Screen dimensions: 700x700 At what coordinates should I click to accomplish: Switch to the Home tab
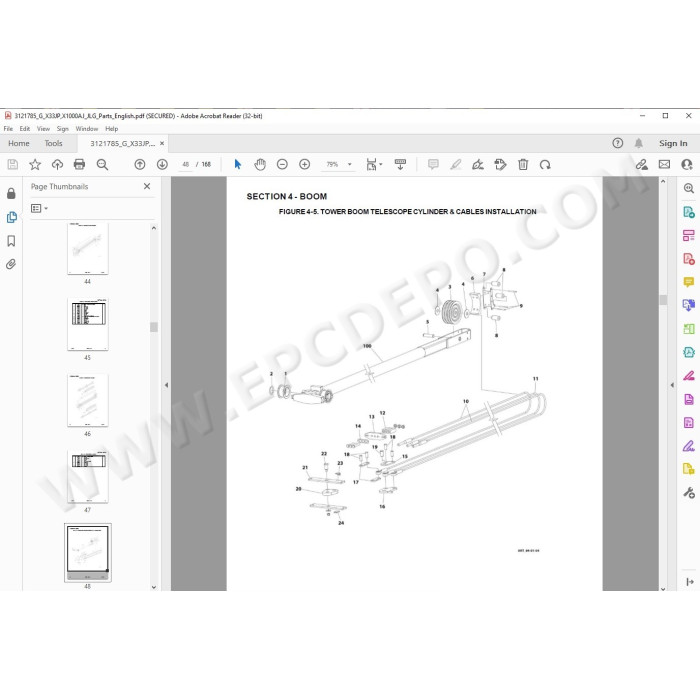19,143
